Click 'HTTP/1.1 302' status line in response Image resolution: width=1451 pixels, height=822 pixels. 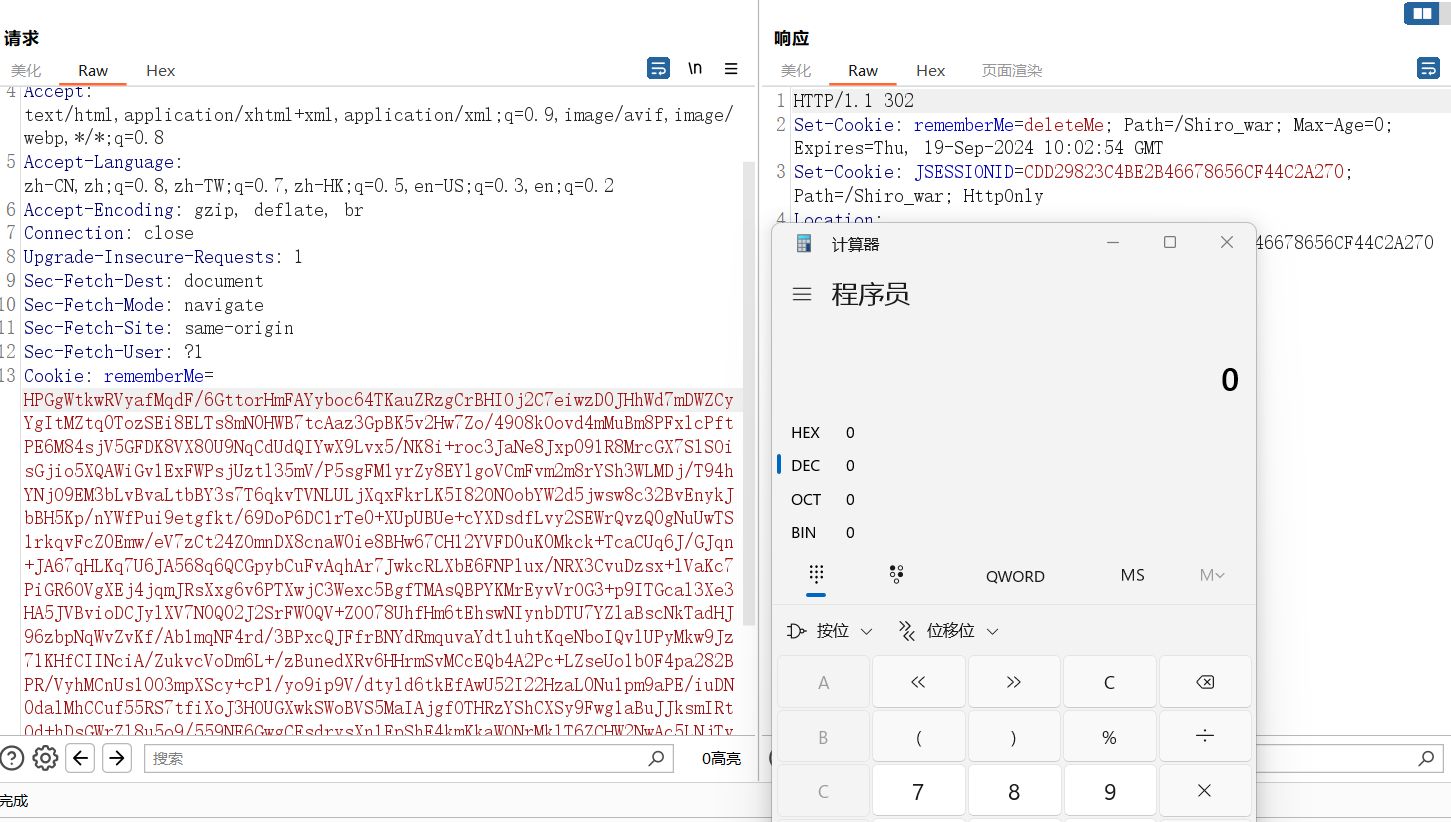(853, 101)
